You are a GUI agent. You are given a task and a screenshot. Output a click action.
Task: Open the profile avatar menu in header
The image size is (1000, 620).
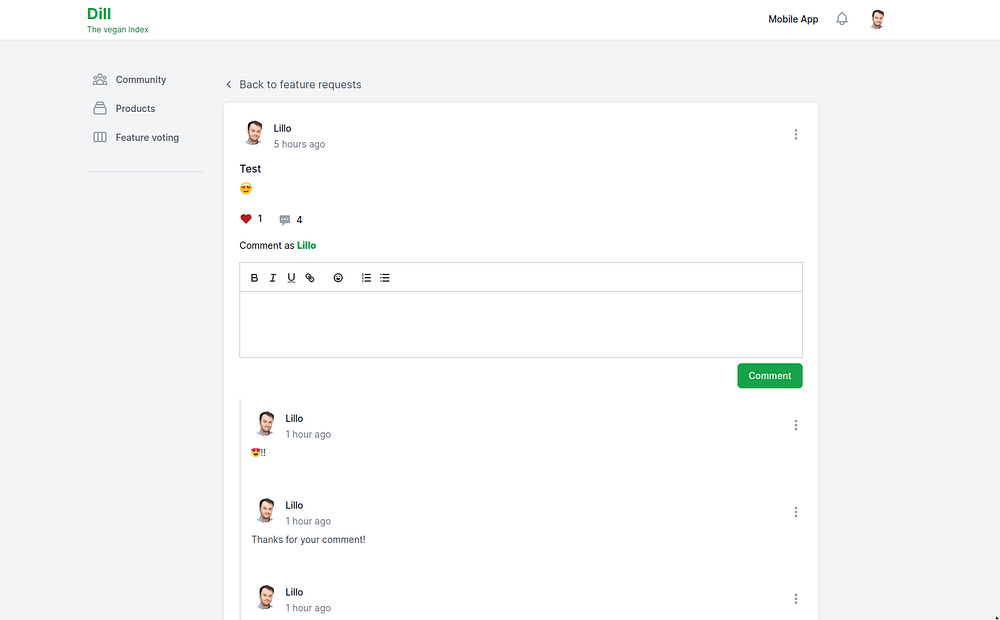tap(878, 19)
